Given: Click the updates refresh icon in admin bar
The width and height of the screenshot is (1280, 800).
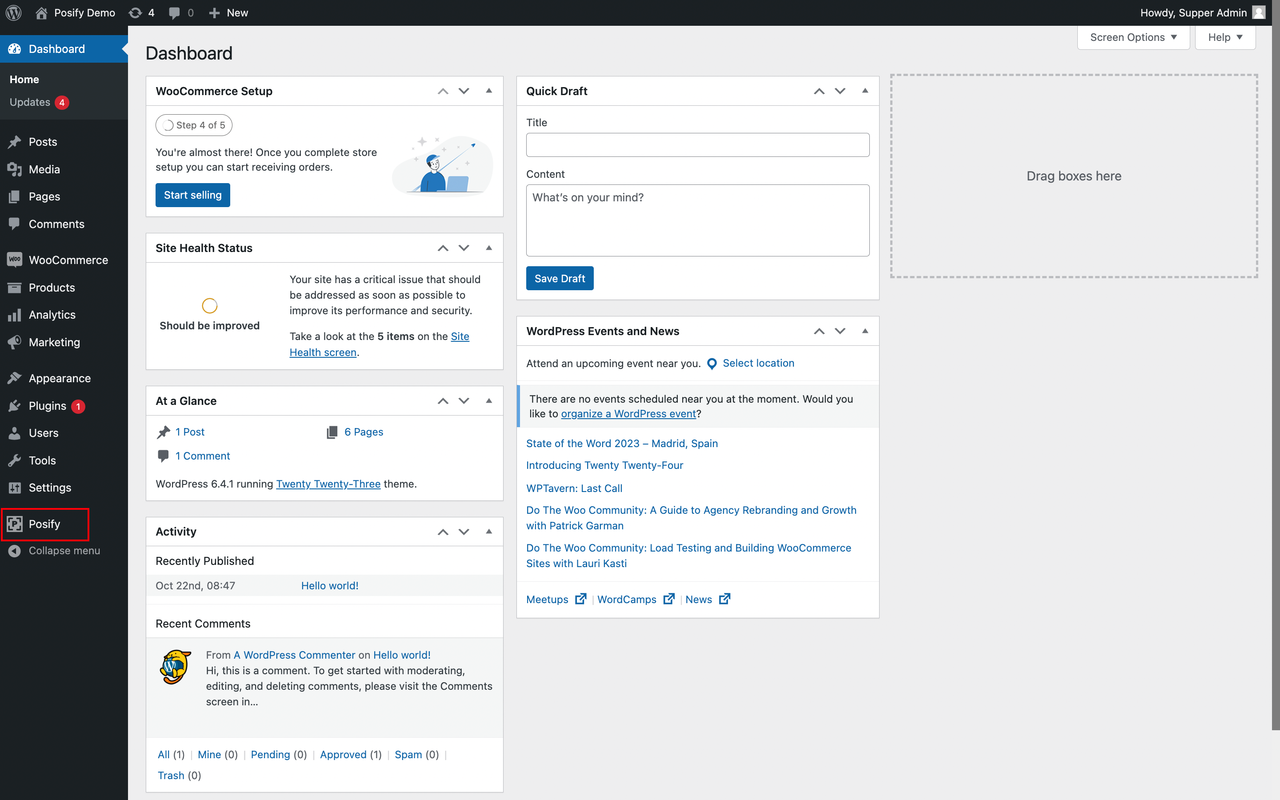Looking at the screenshot, I should tap(135, 13).
